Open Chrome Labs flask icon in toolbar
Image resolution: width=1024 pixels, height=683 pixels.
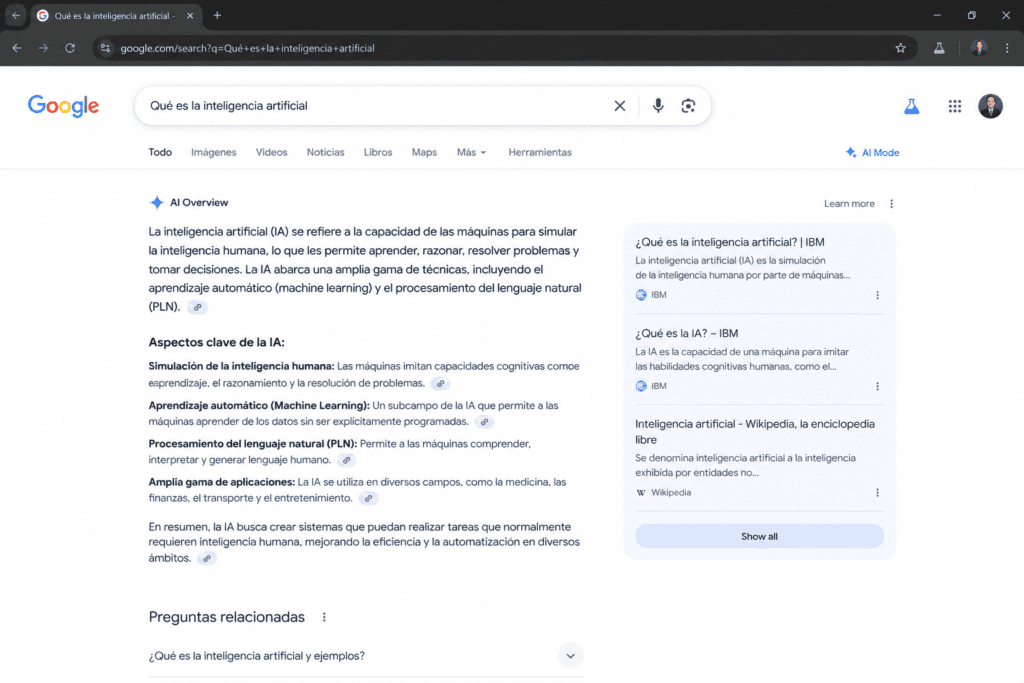939,48
